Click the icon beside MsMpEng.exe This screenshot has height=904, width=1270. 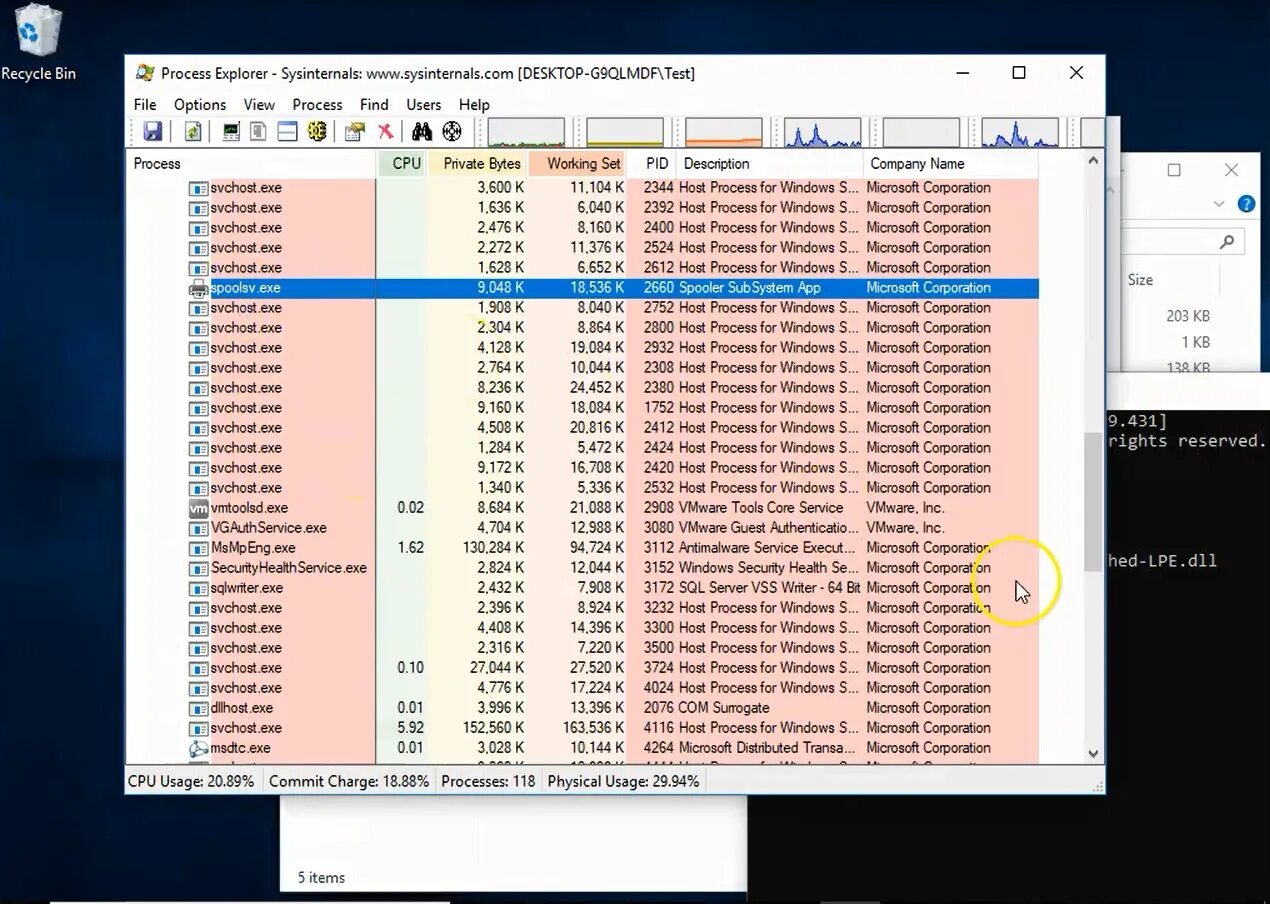(x=198, y=548)
